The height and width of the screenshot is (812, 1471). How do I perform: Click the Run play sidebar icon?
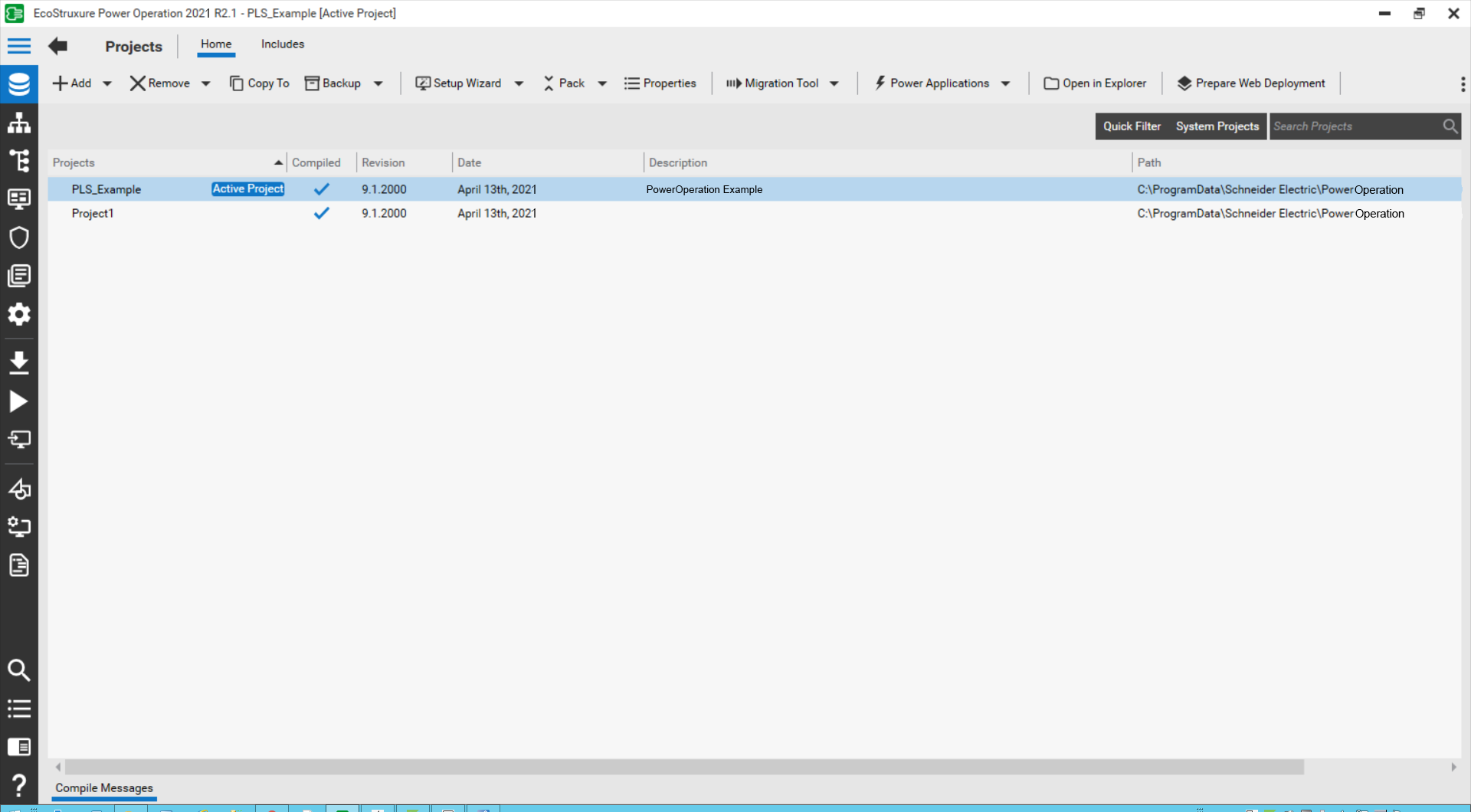pos(19,401)
